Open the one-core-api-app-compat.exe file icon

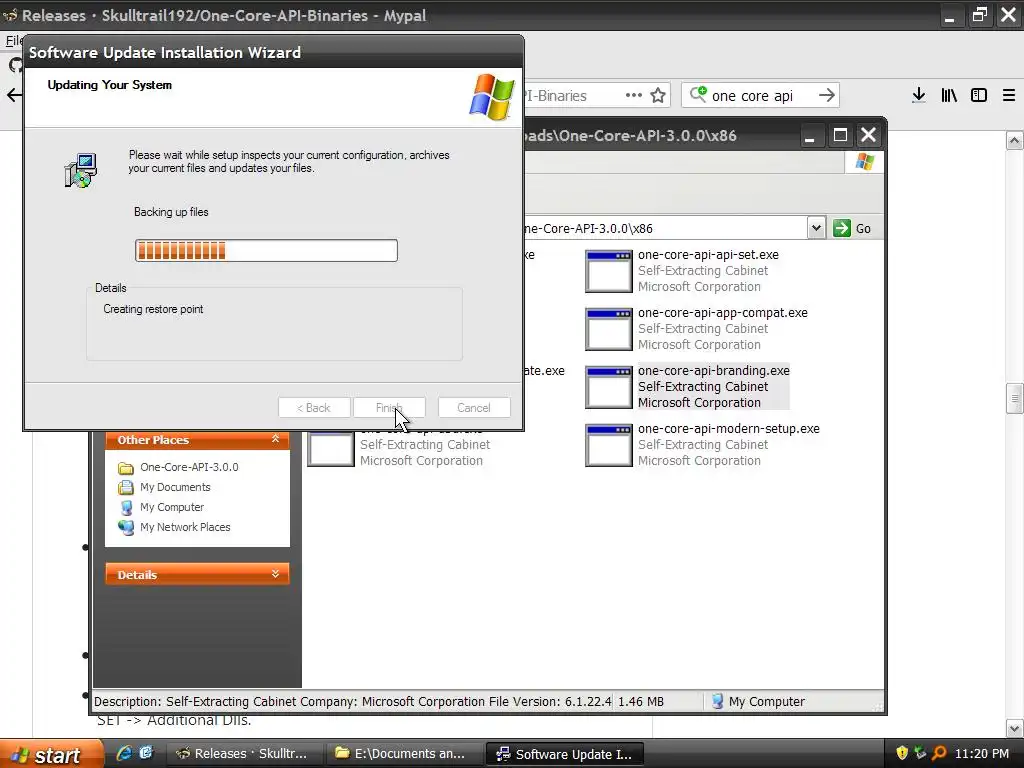(x=609, y=329)
